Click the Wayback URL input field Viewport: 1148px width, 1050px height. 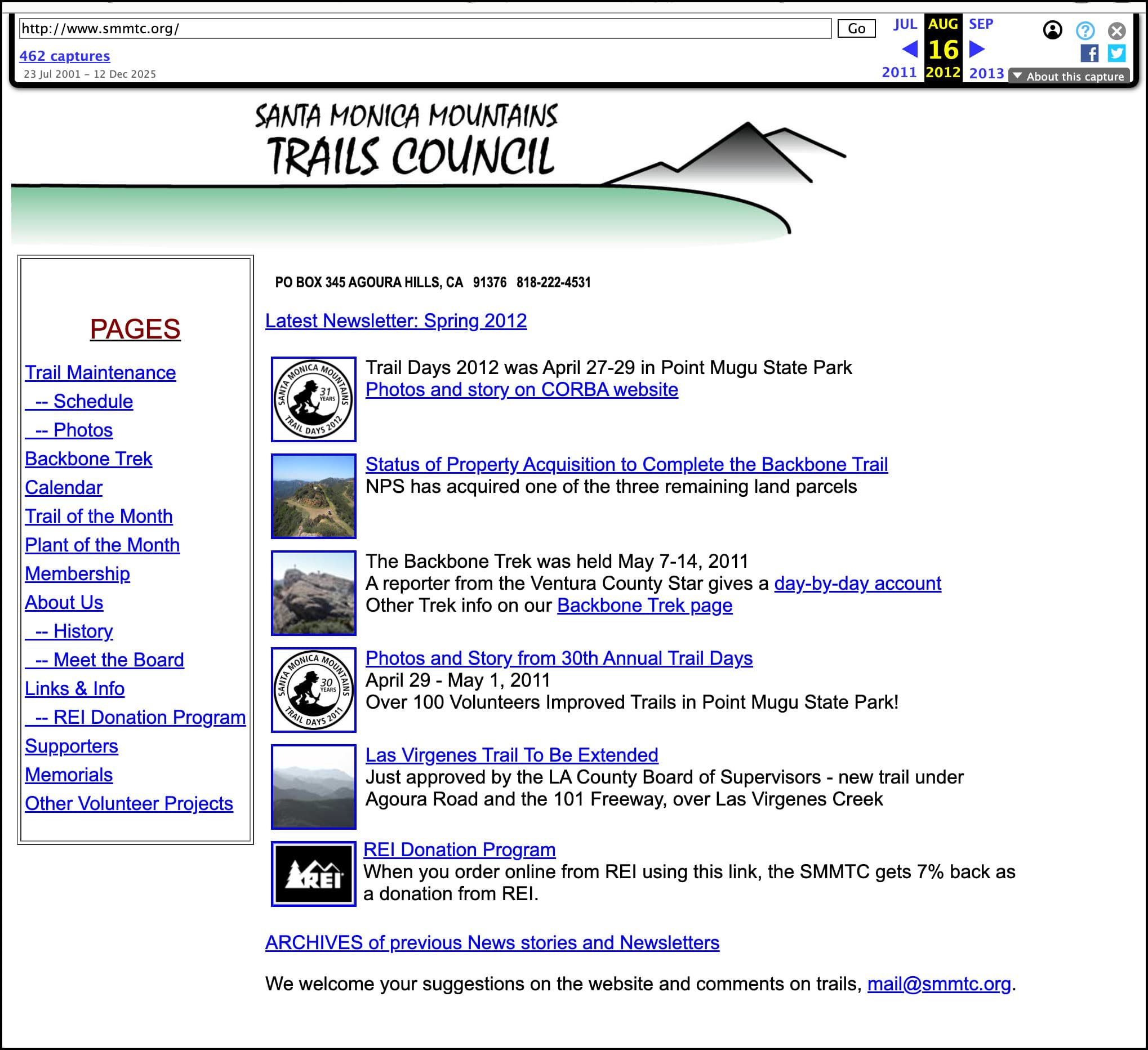pyautogui.click(x=425, y=29)
